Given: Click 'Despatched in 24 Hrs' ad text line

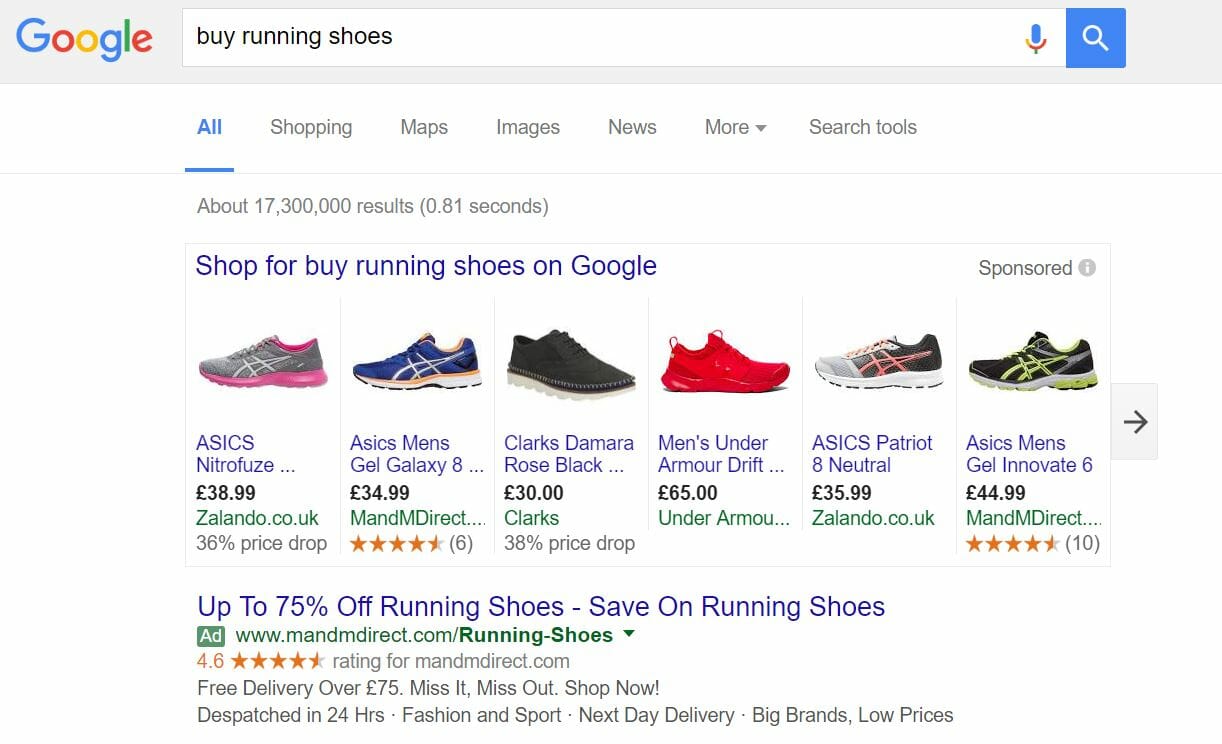Looking at the screenshot, I should (x=575, y=715).
